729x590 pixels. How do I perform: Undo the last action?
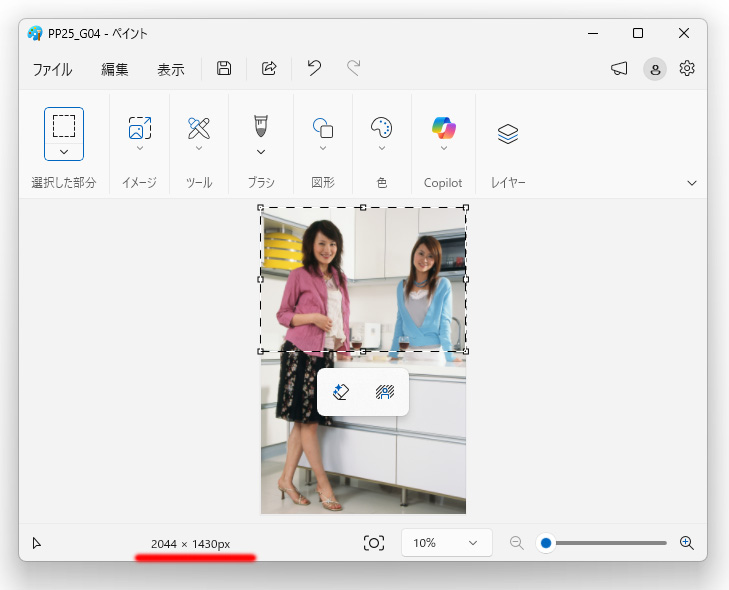(314, 68)
